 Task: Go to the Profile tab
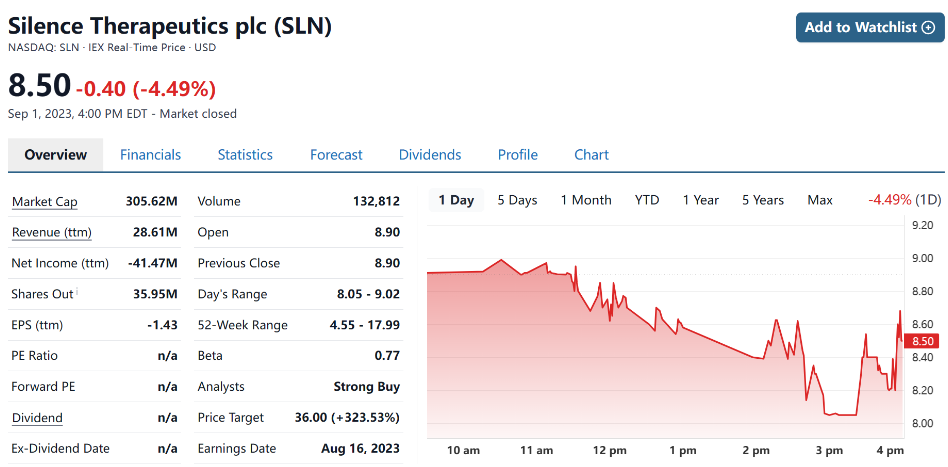(x=518, y=155)
